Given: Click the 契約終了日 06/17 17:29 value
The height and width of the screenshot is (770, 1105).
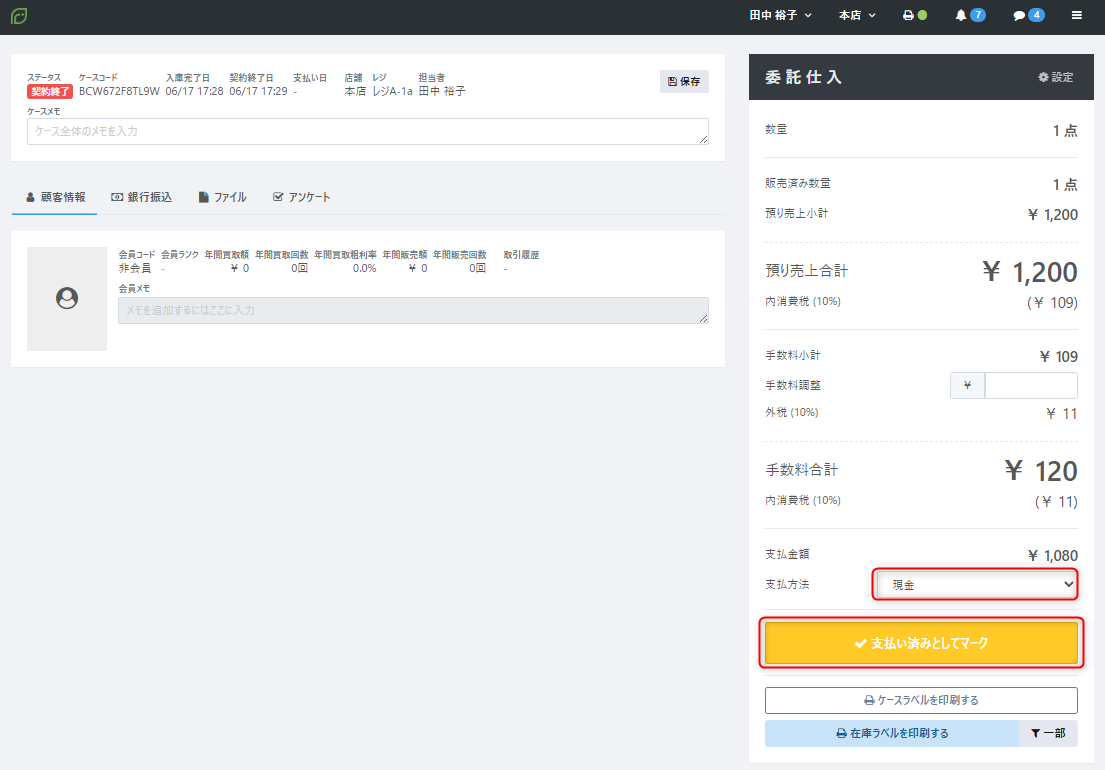Looking at the screenshot, I should [x=258, y=92].
